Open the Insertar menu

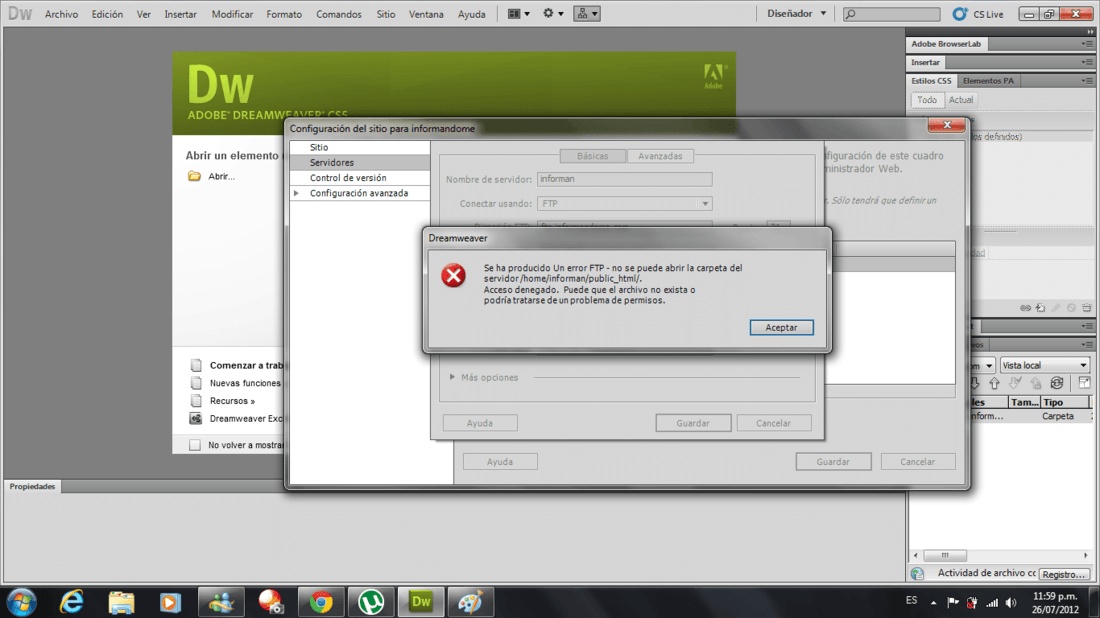click(180, 14)
